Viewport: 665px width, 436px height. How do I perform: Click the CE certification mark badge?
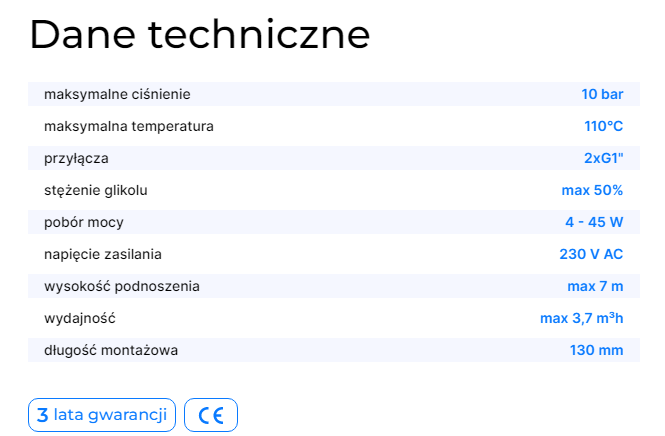coord(211,415)
